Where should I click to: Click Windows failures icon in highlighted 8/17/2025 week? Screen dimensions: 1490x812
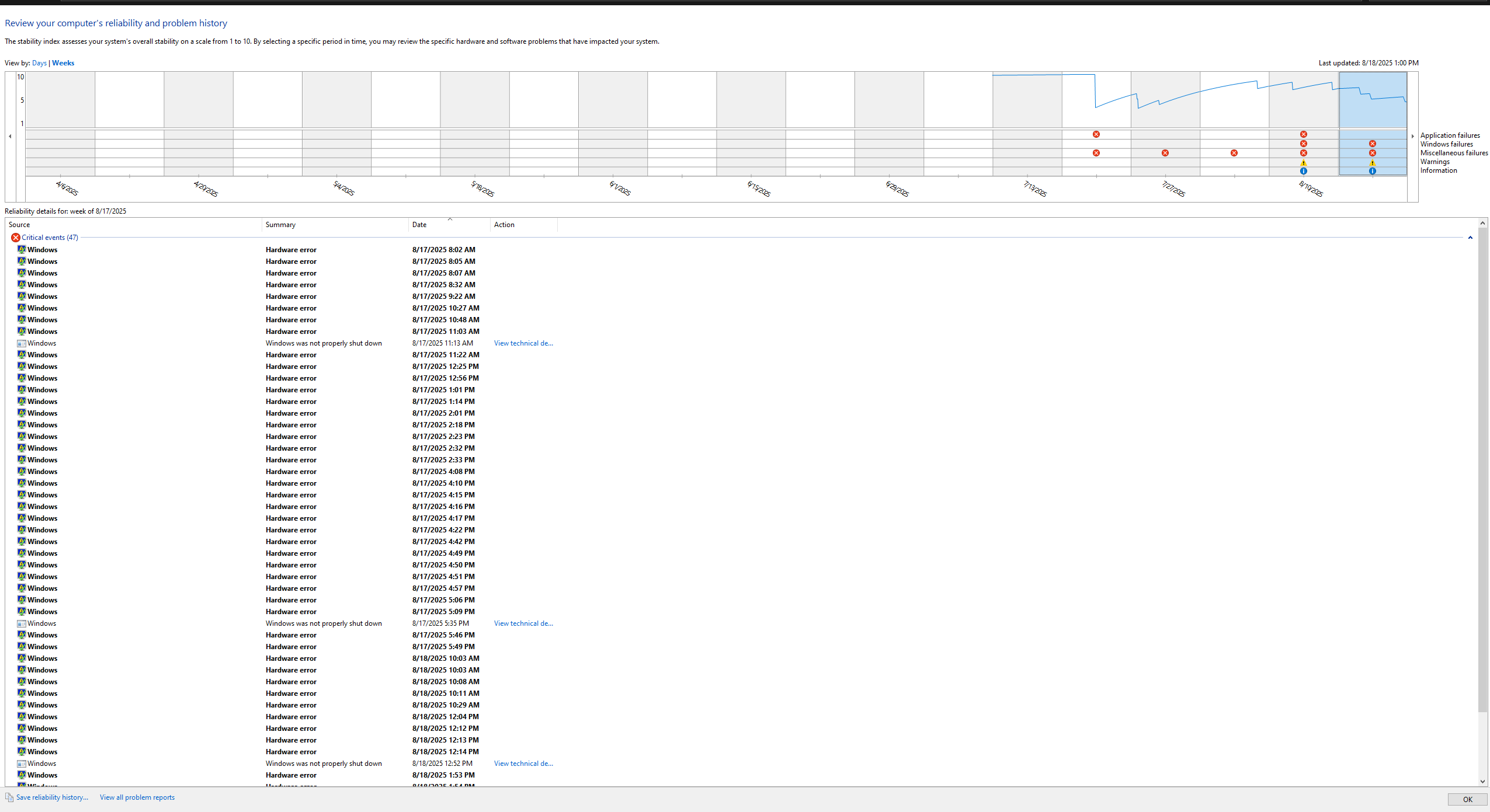click(x=1373, y=144)
